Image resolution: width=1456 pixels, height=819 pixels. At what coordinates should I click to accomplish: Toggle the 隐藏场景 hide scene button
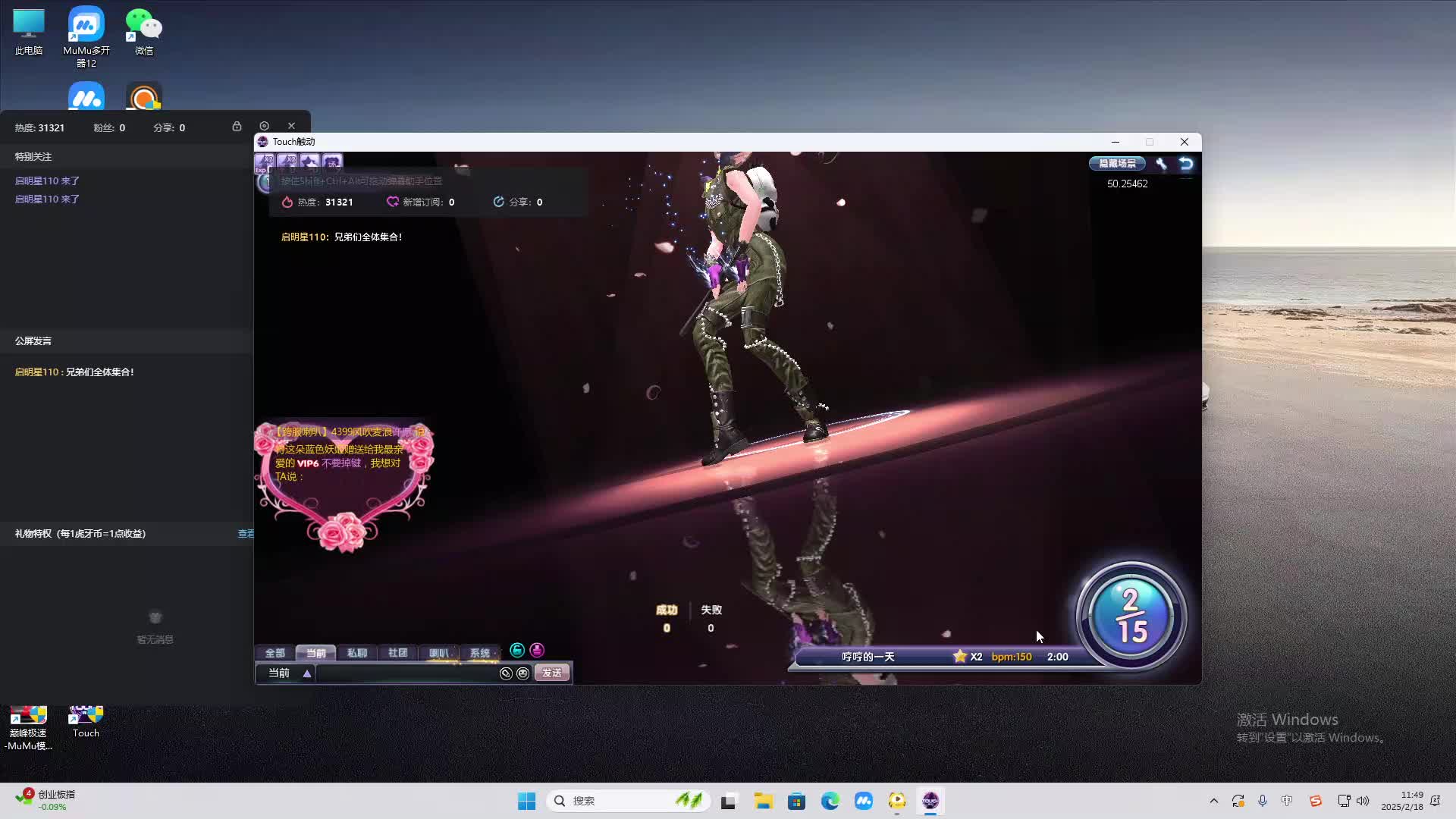[x=1117, y=163]
